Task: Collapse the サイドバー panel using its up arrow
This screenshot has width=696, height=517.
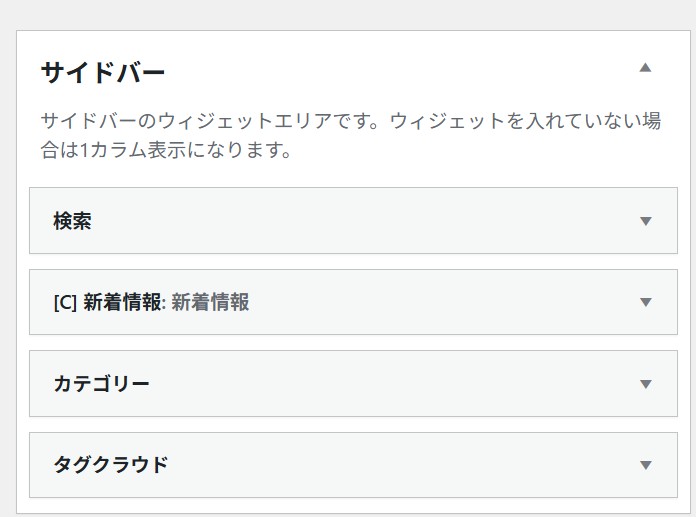Action: pyautogui.click(x=645, y=68)
